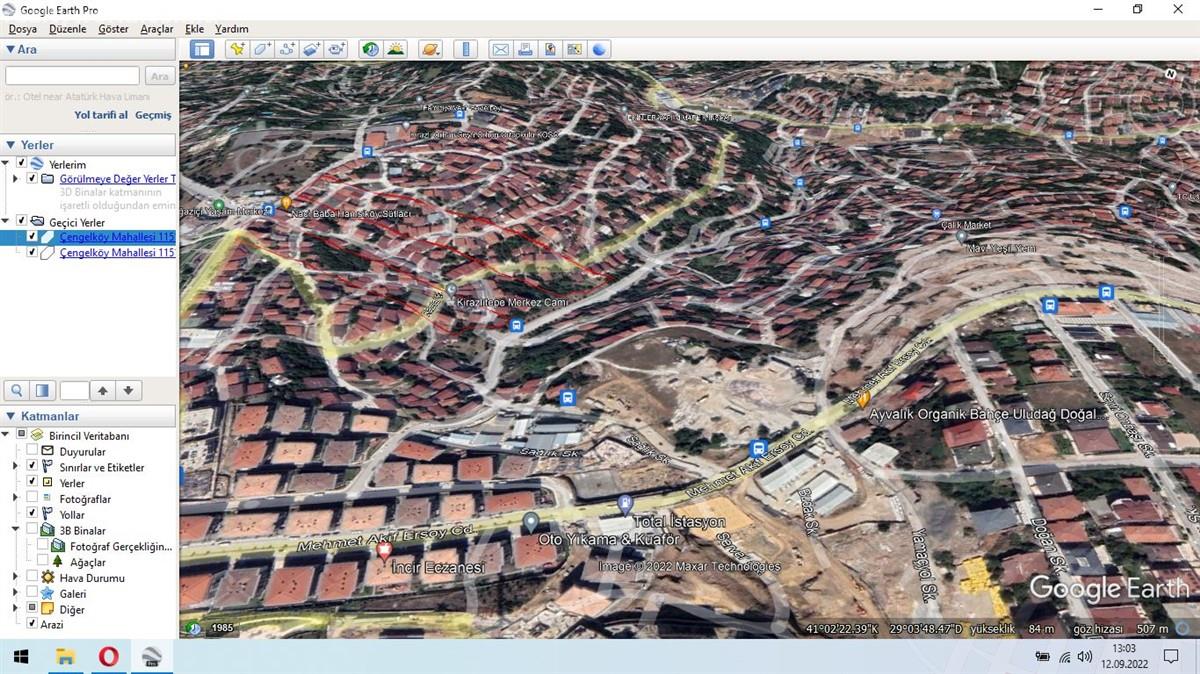View in Google Maps toolbar icon
Viewport: 1200px width, 674px height.
click(x=574, y=49)
